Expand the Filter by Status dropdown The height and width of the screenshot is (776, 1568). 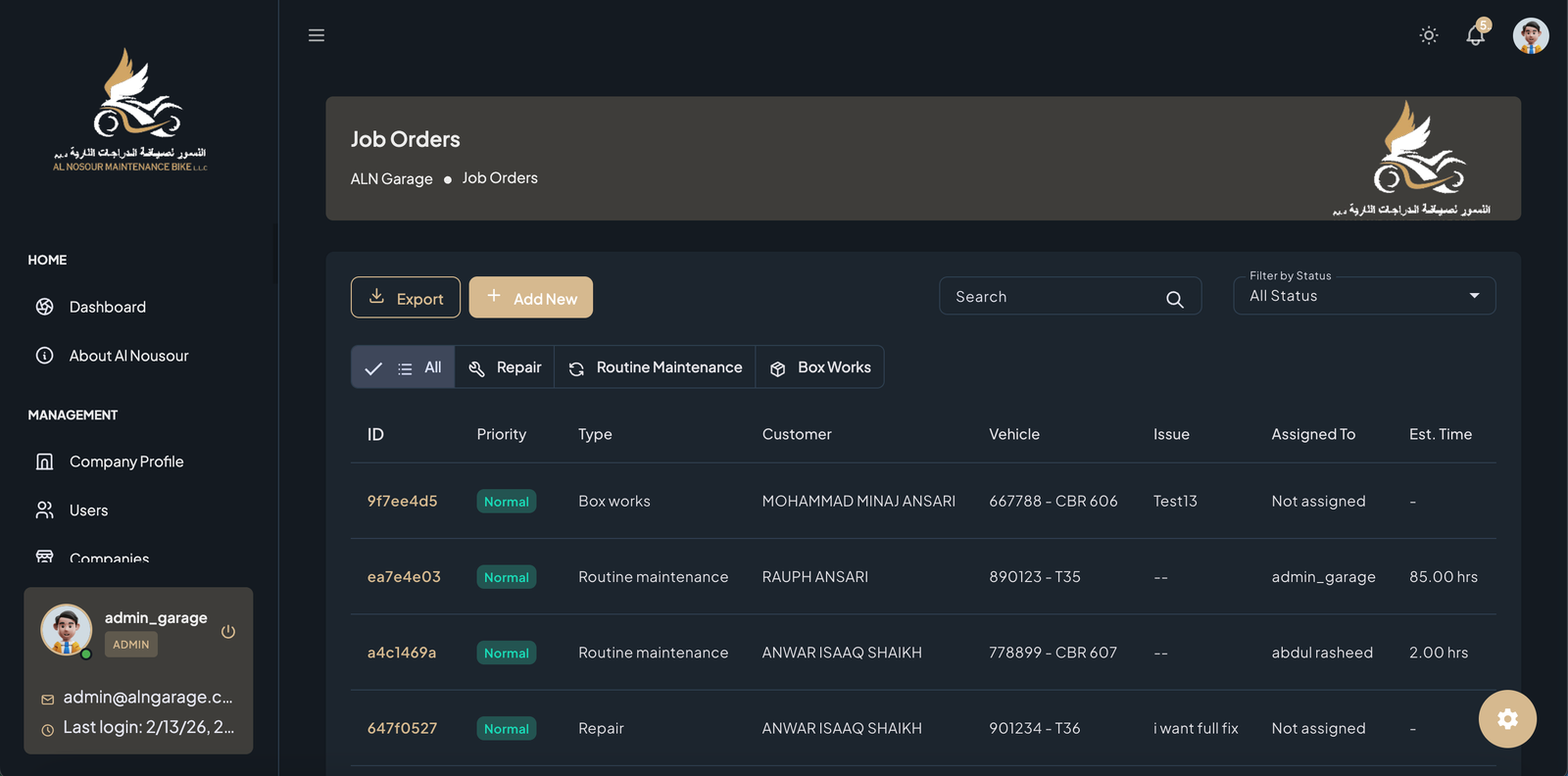[1363, 296]
